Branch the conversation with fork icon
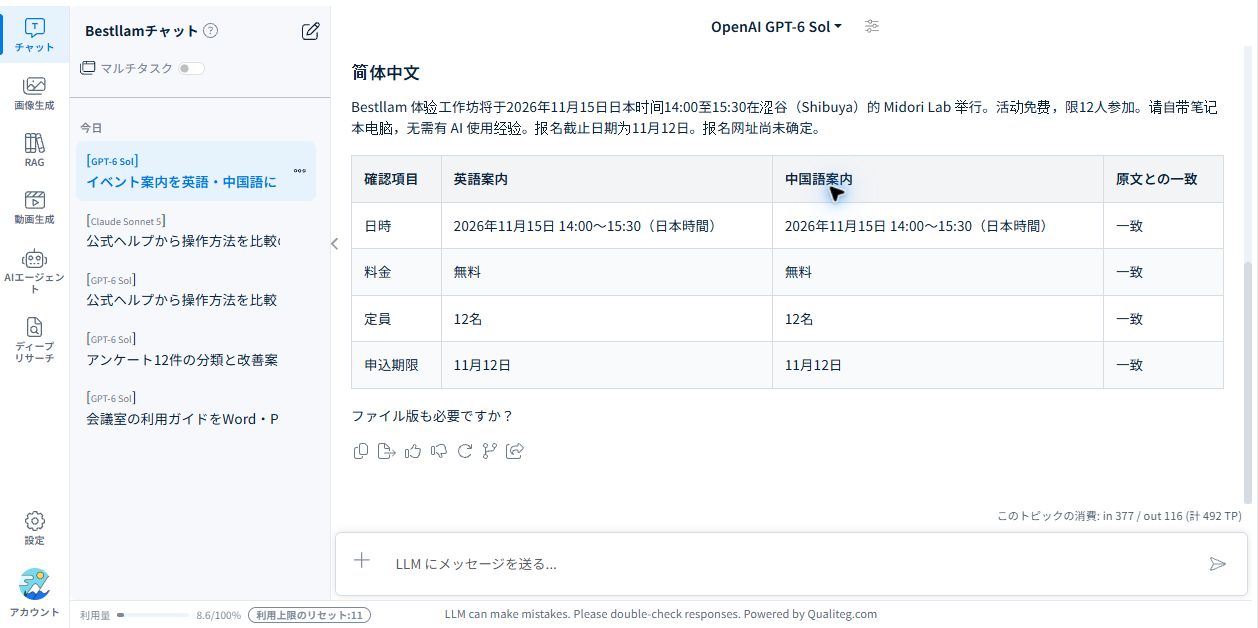The image size is (1258, 628). click(489, 451)
